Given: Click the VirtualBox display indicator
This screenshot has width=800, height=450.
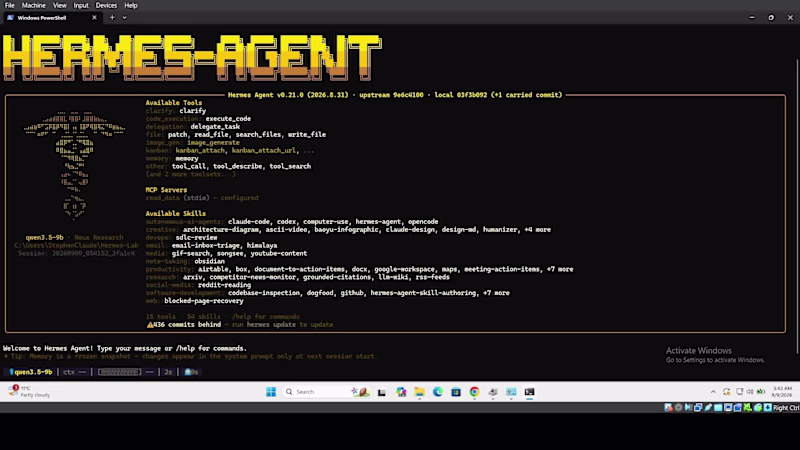Looking at the screenshot, I should (x=728, y=407).
